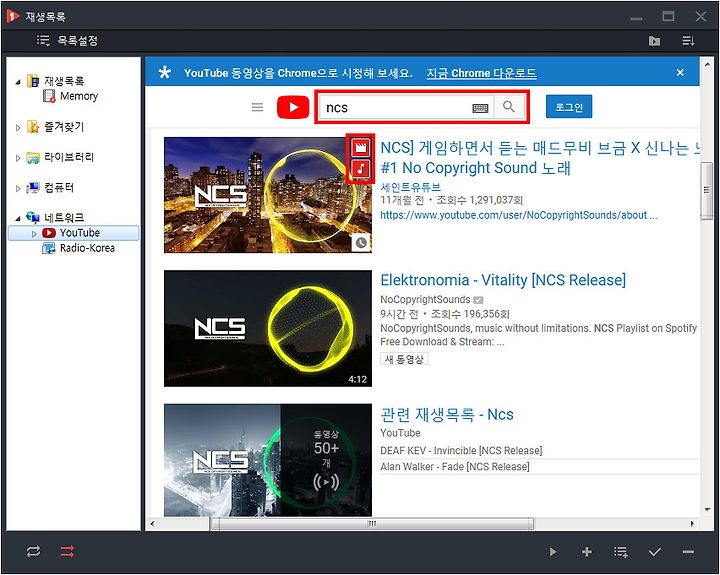Viewport: 720px width, 575px height.
Task: Click the 새 동영상 new video badge
Action: (x=404, y=359)
